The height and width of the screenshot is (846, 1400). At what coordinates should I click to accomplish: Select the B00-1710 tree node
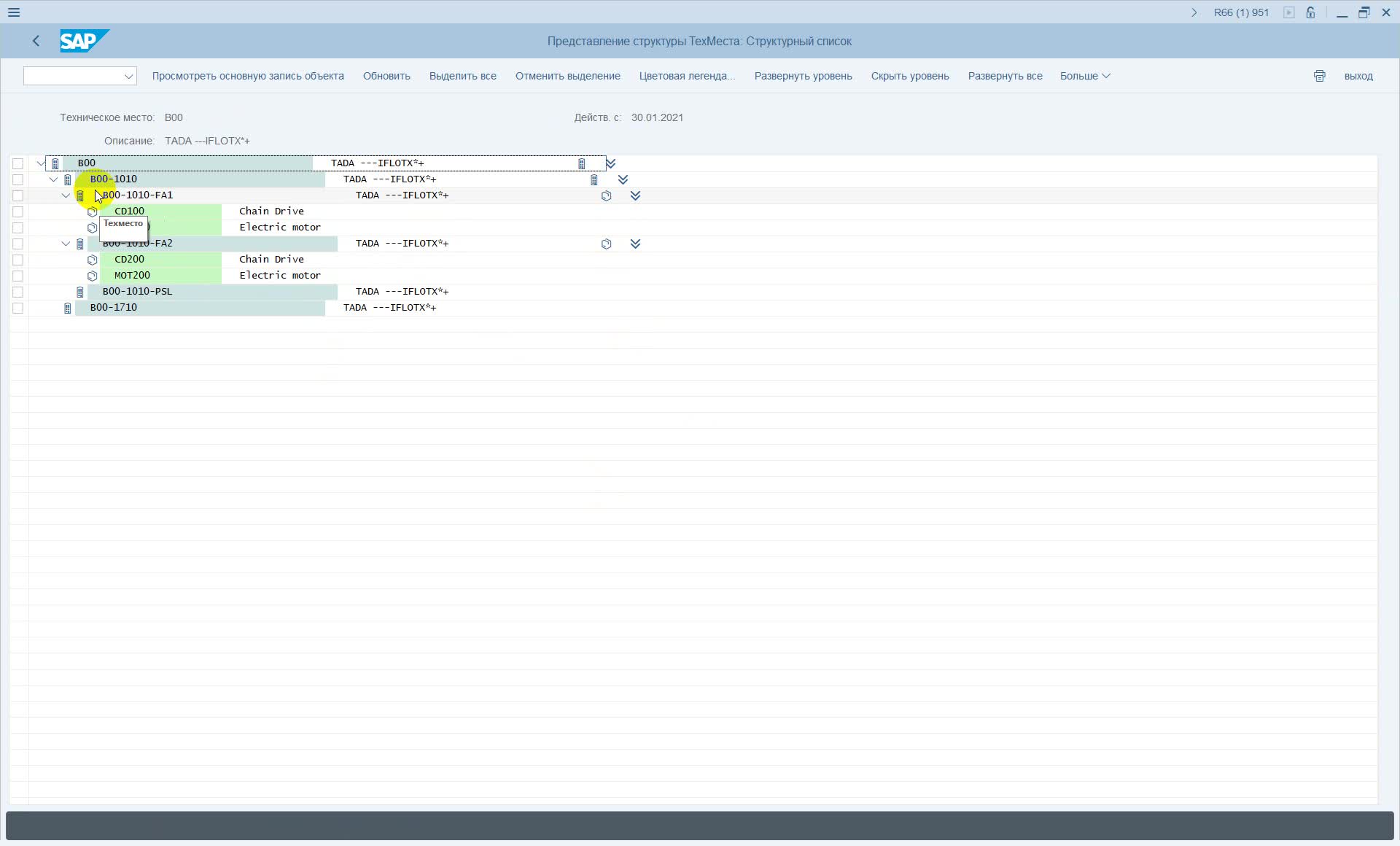click(x=114, y=307)
